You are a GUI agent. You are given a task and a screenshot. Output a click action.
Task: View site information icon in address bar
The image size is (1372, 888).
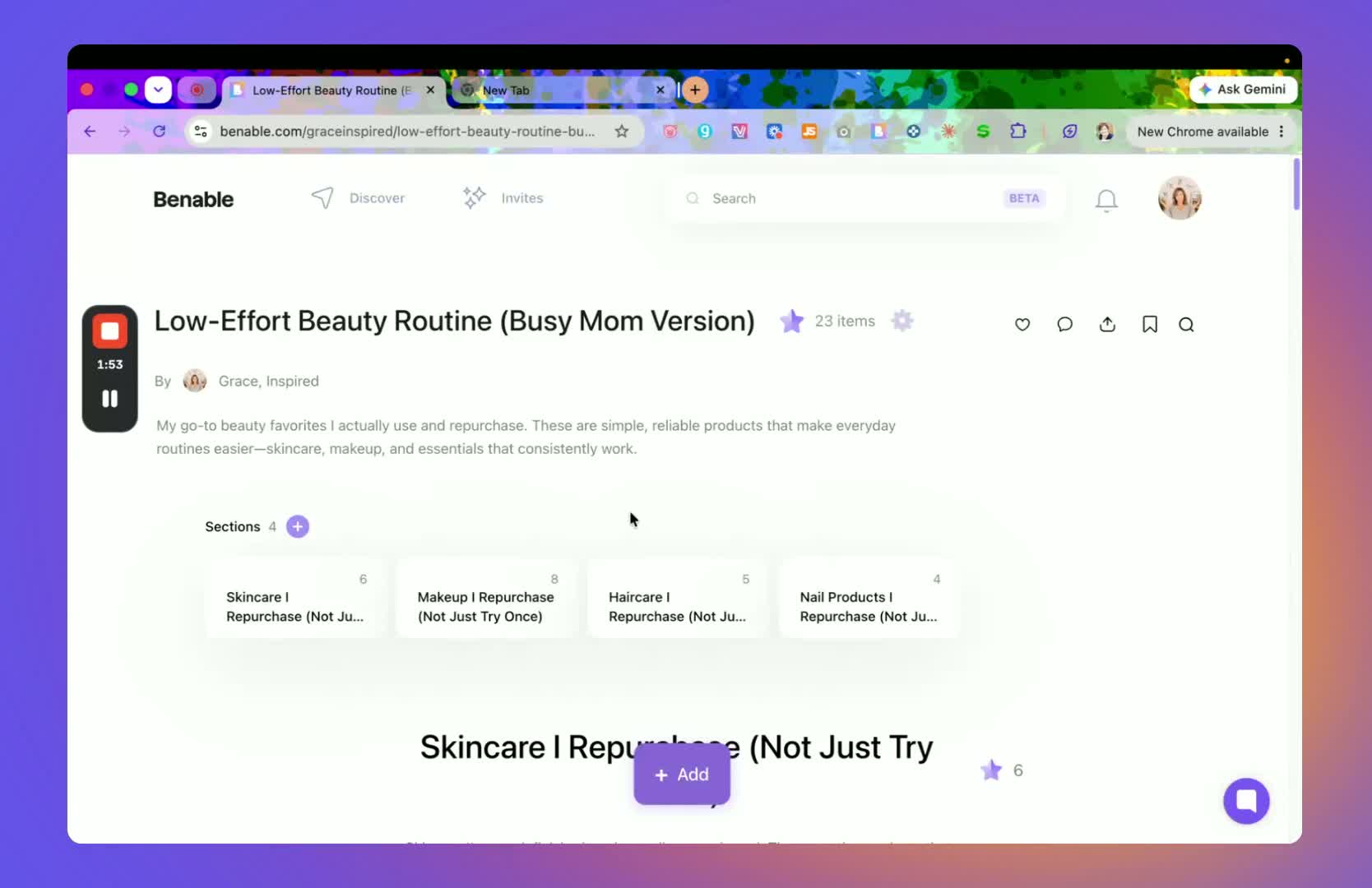click(x=200, y=132)
